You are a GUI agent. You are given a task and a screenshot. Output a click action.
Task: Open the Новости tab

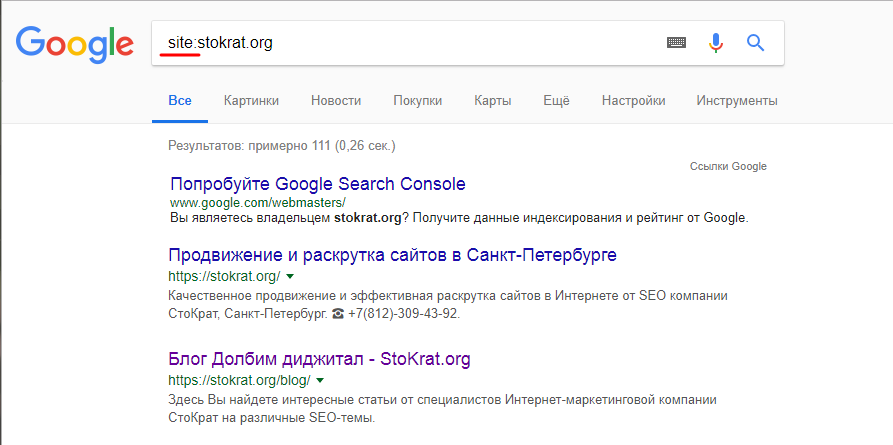336,101
